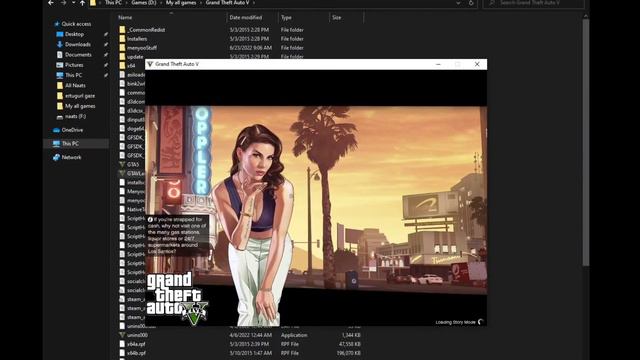
Task: Open 'naats (F:)' drive in the sidebar
Action: (75, 116)
